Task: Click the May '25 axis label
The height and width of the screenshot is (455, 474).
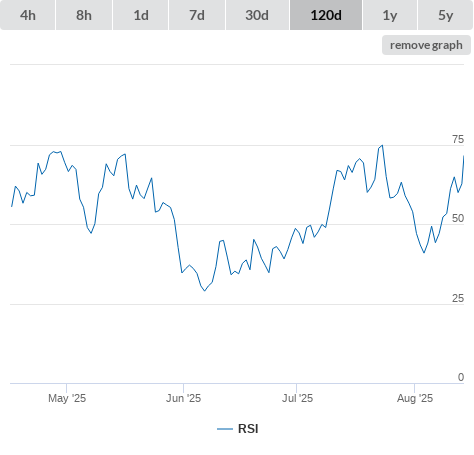Action: pyautogui.click(x=67, y=398)
